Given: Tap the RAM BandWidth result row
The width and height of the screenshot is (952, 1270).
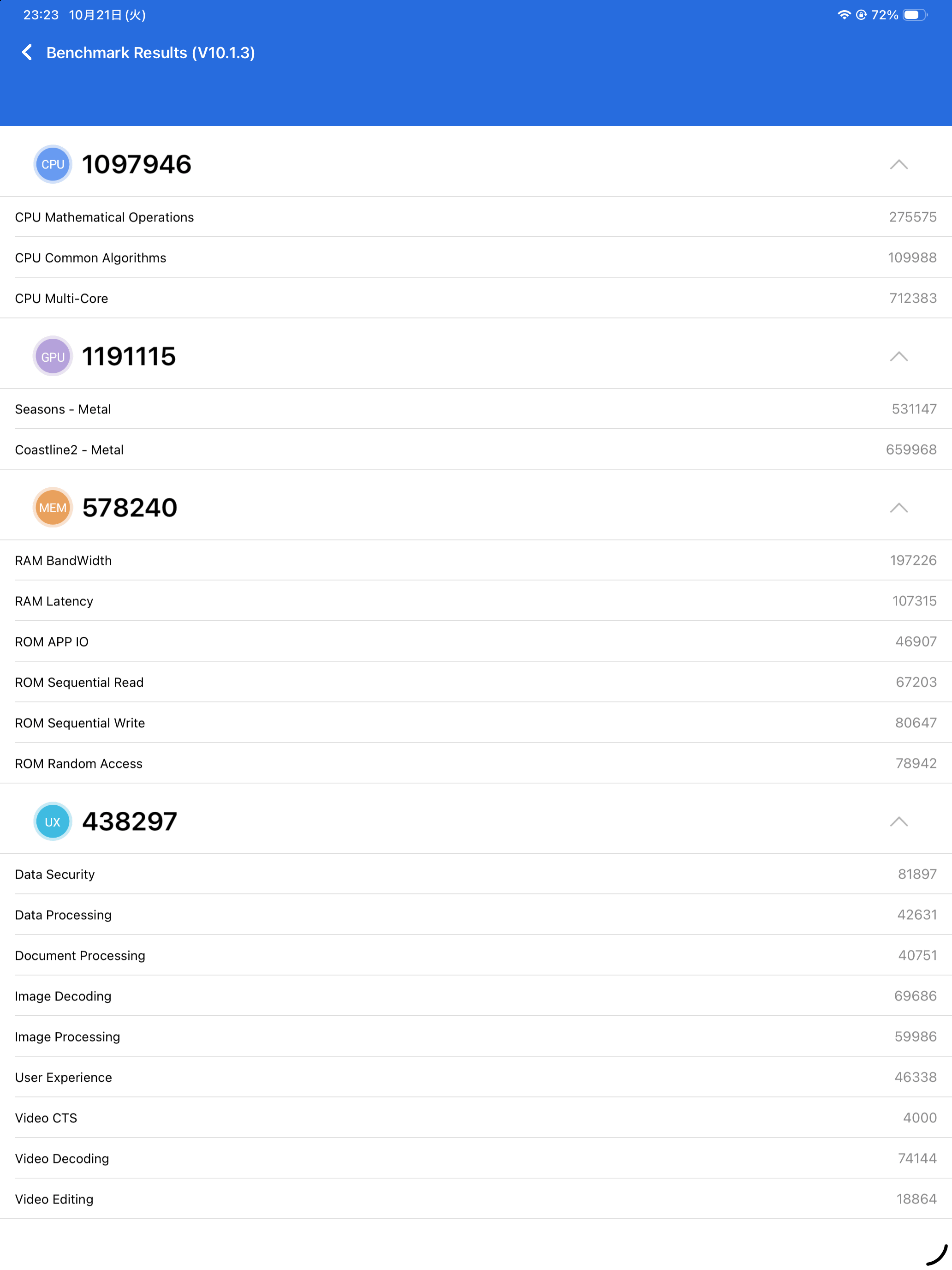Looking at the screenshot, I should [476, 560].
